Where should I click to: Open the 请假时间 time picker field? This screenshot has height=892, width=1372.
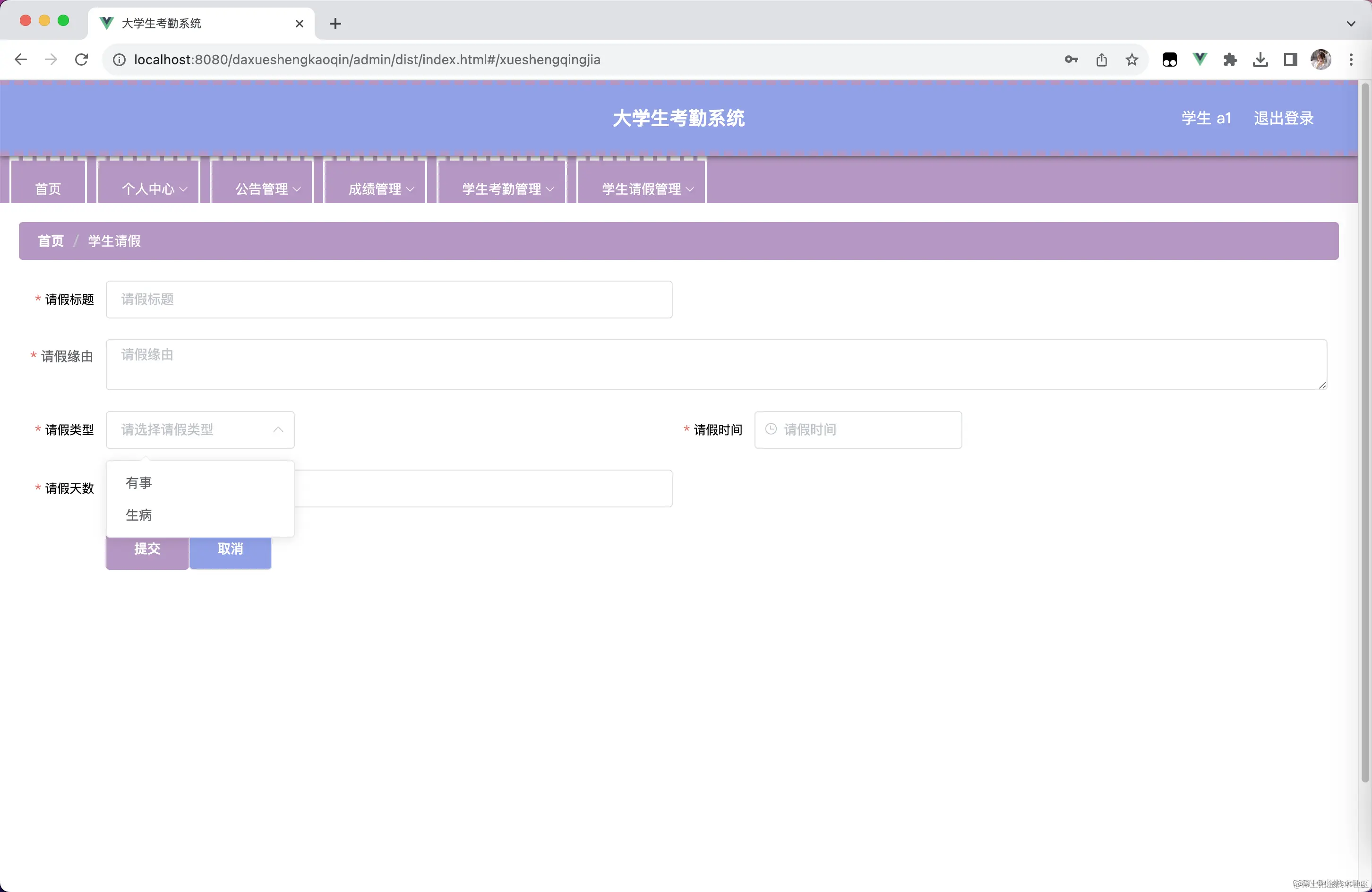[858, 429]
